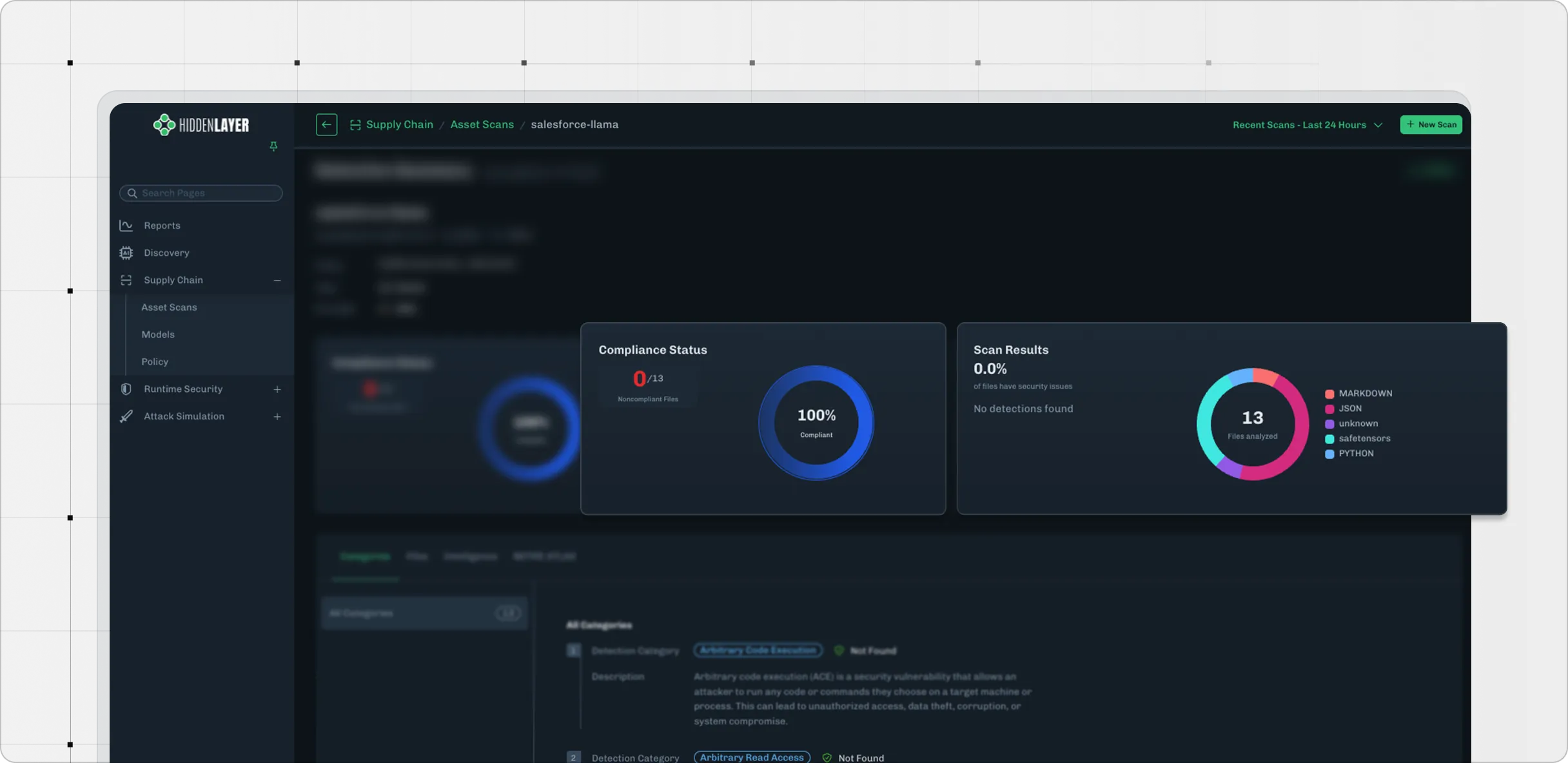Image resolution: width=1568 pixels, height=763 pixels.
Task: Click the Runtime Security shield icon
Action: 126,389
